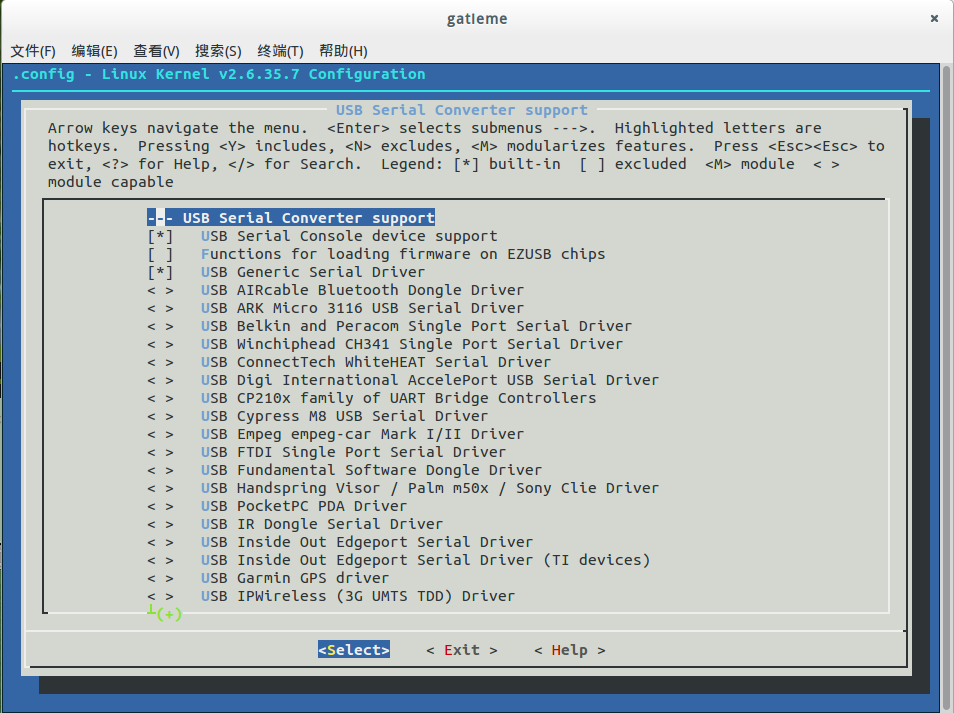
Task: Select USB CP210x family of UART Bridge Controllers
Action: point(399,398)
